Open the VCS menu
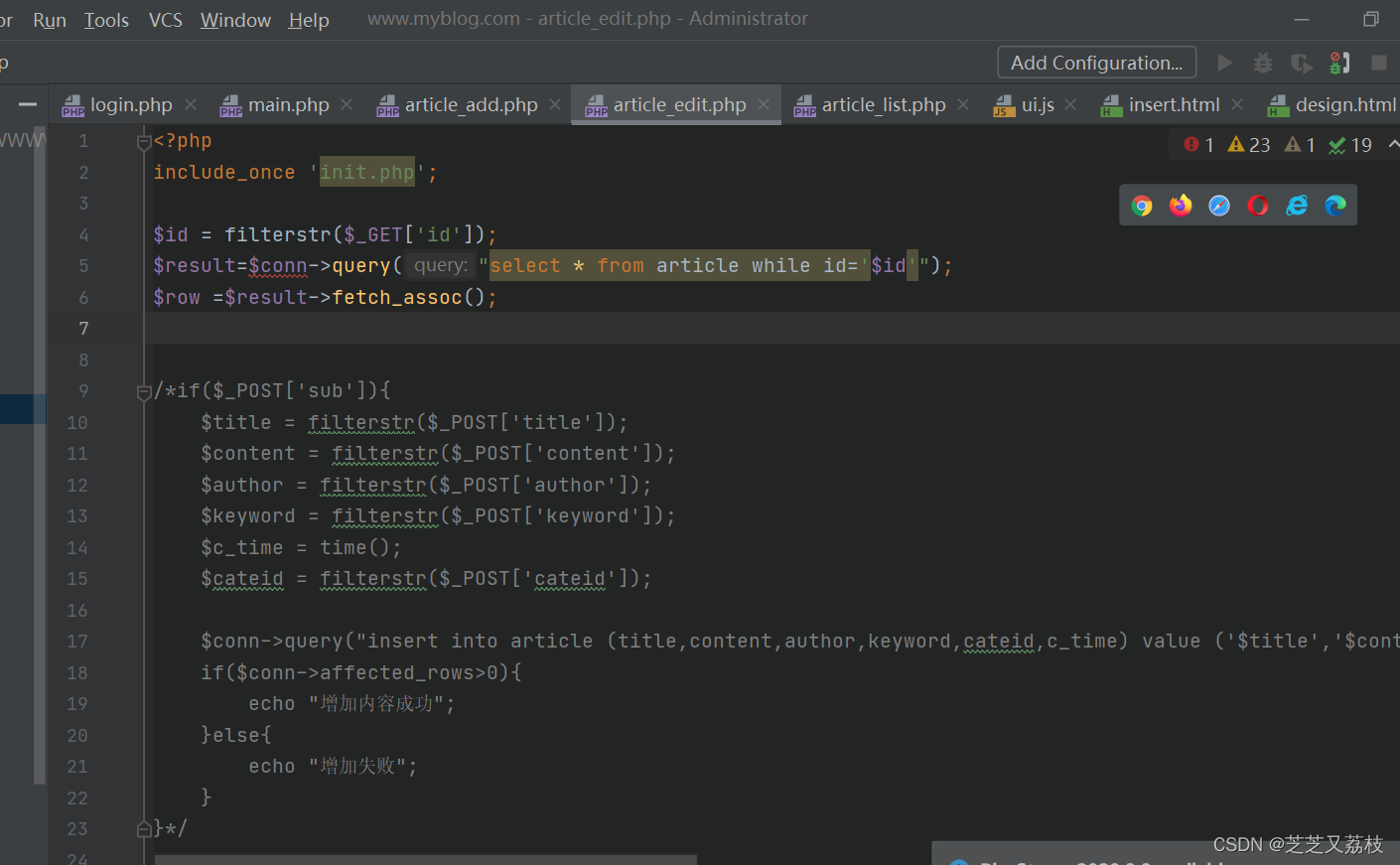This screenshot has width=1400, height=865. click(x=166, y=20)
